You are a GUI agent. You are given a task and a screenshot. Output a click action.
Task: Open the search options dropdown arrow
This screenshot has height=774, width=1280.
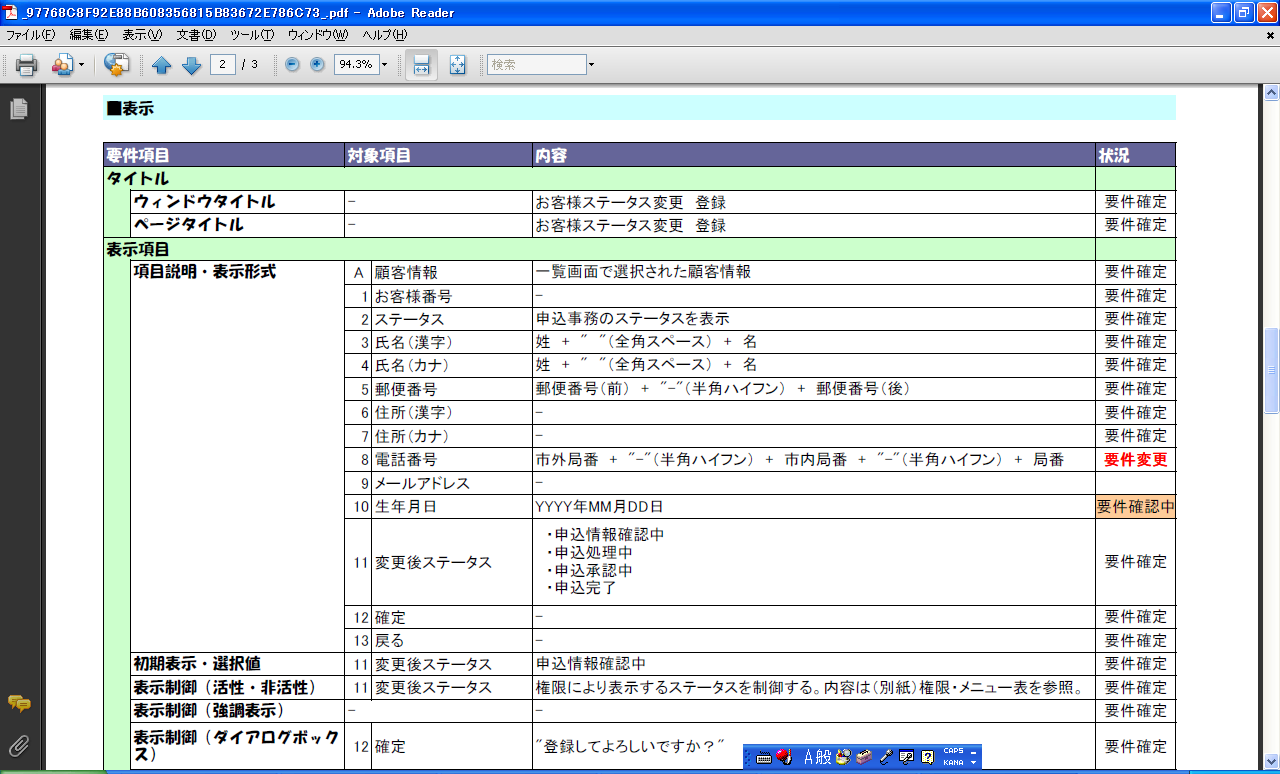[592, 65]
